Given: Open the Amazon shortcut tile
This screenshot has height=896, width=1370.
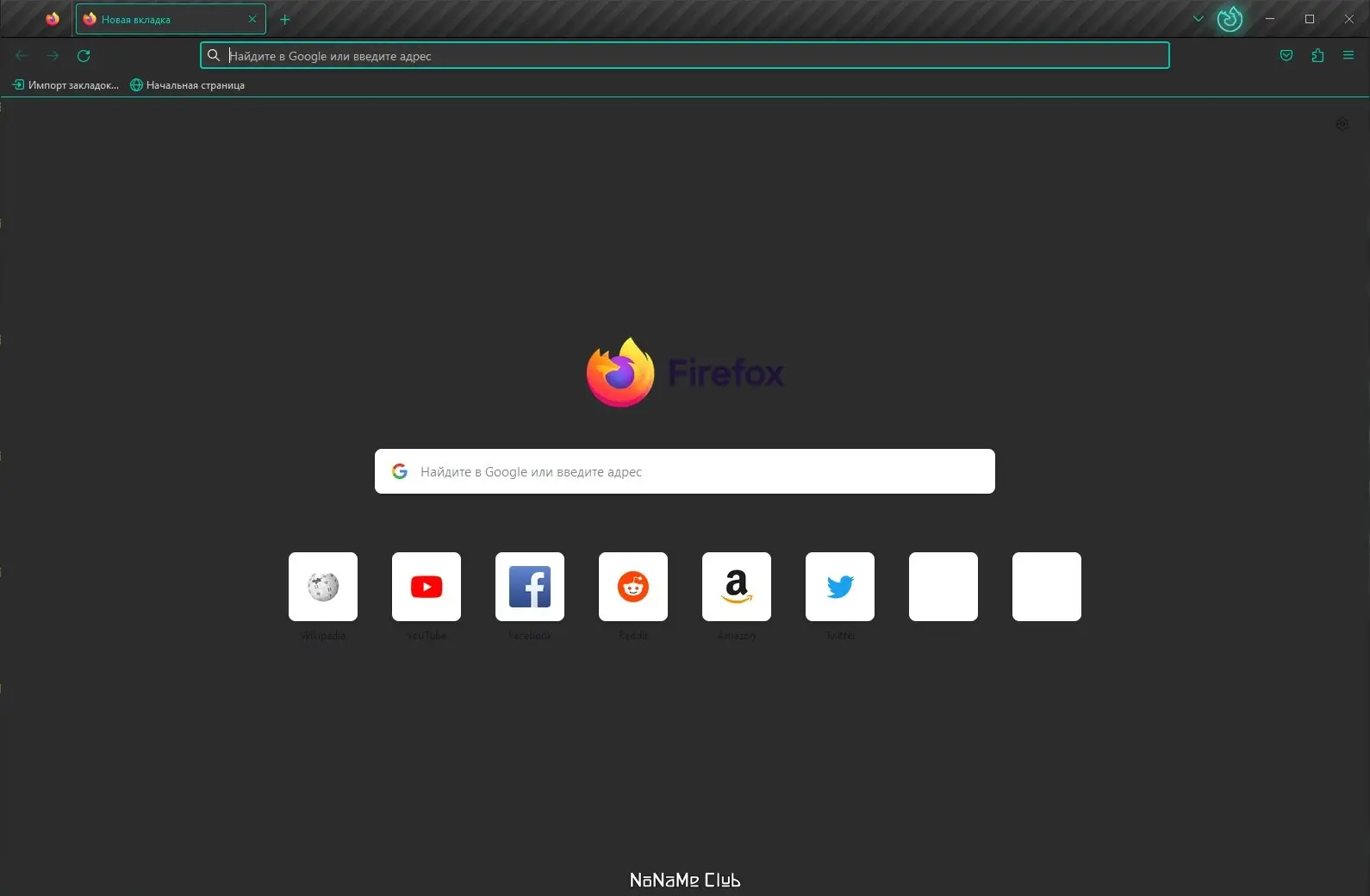Looking at the screenshot, I should 737,587.
